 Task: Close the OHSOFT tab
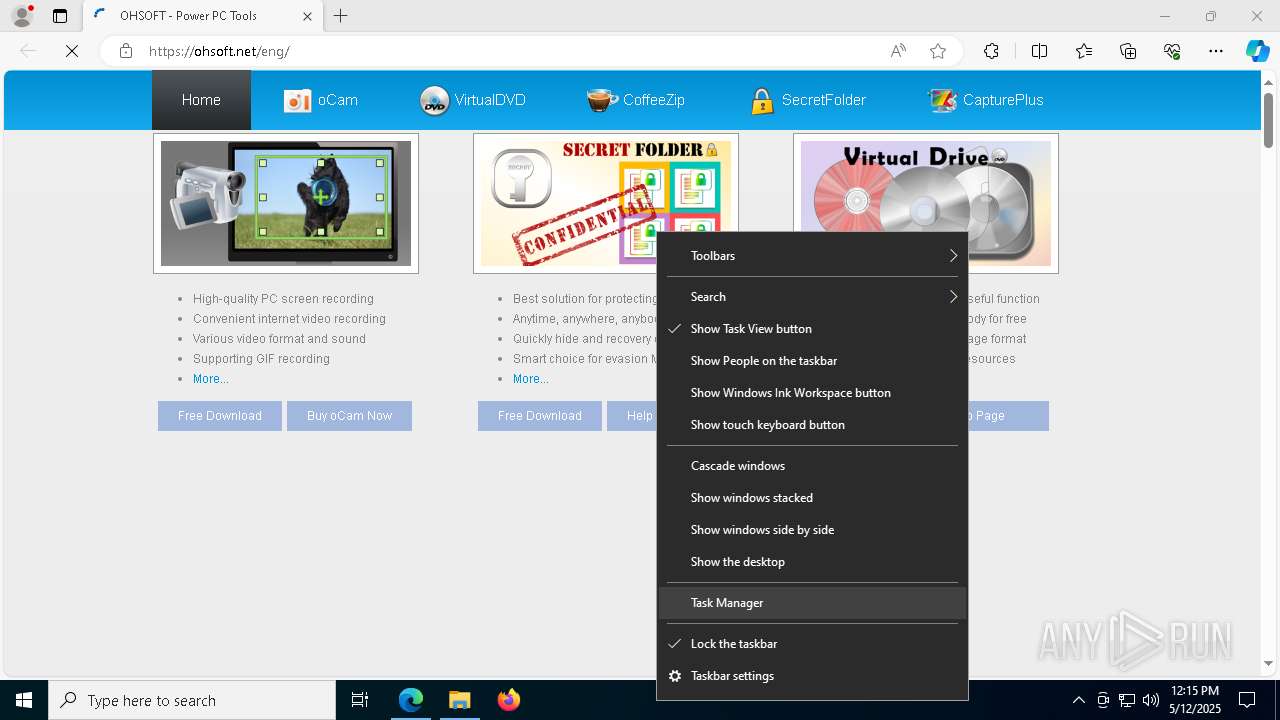coord(307,16)
